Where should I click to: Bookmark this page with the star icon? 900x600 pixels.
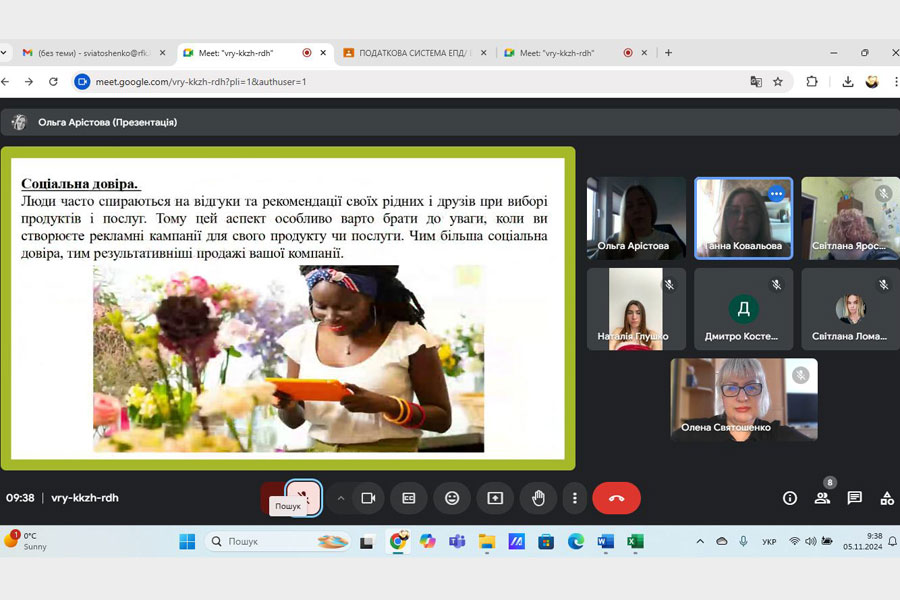[778, 82]
